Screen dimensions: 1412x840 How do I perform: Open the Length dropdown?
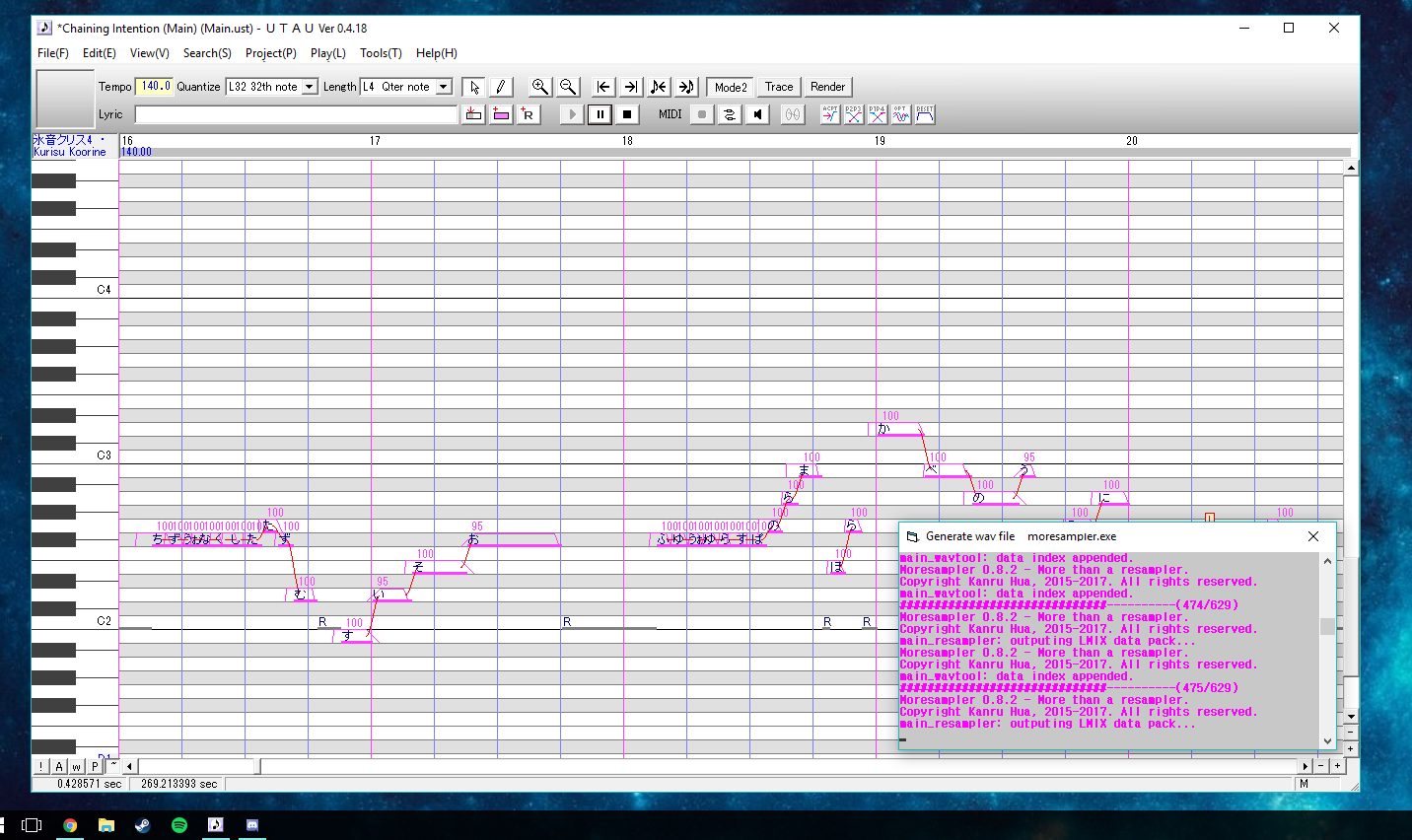[443, 87]
